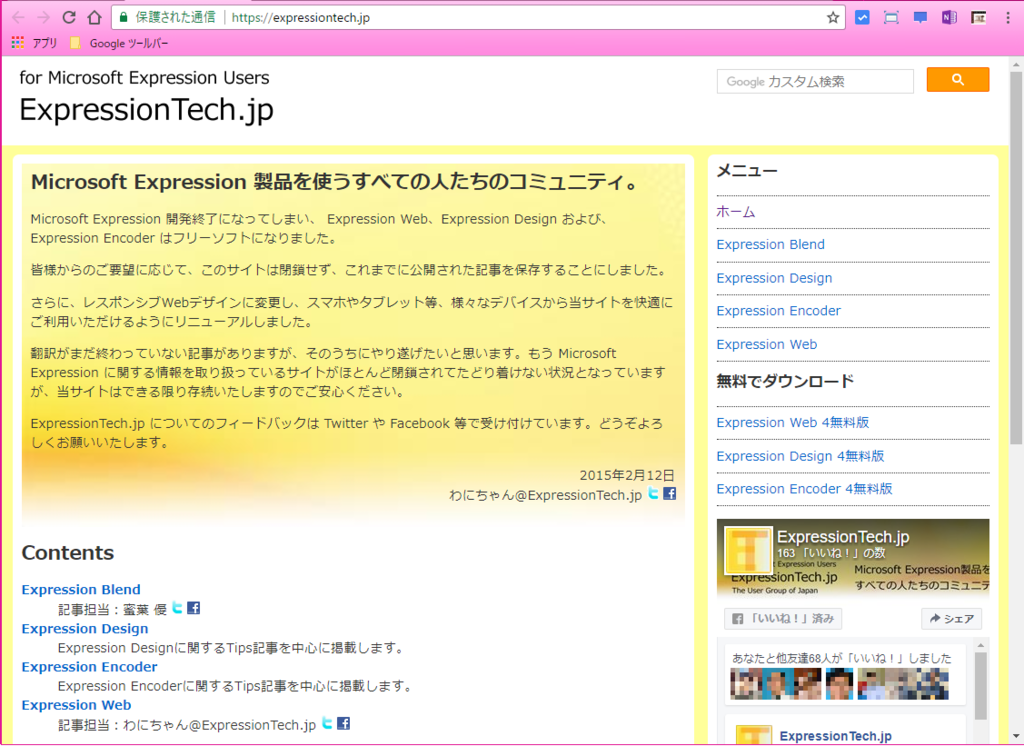1024x746 pixels.
Task: Open Facebook icon next to 蜜葉 優
Action: click(193, 608)
